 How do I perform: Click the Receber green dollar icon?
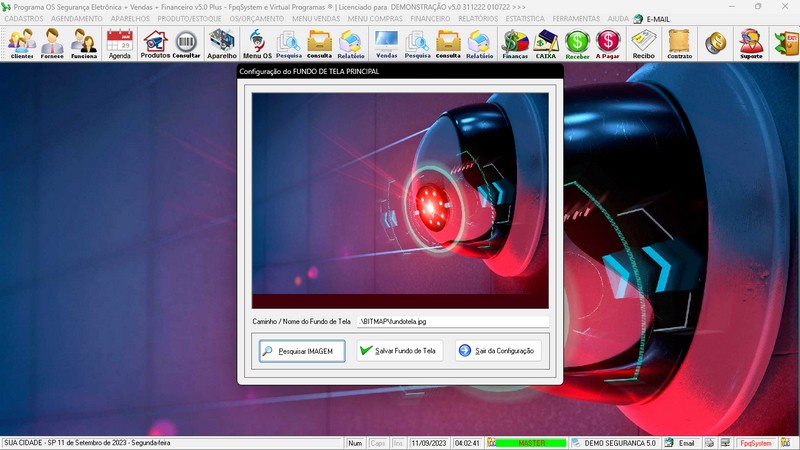pos(577,44)
